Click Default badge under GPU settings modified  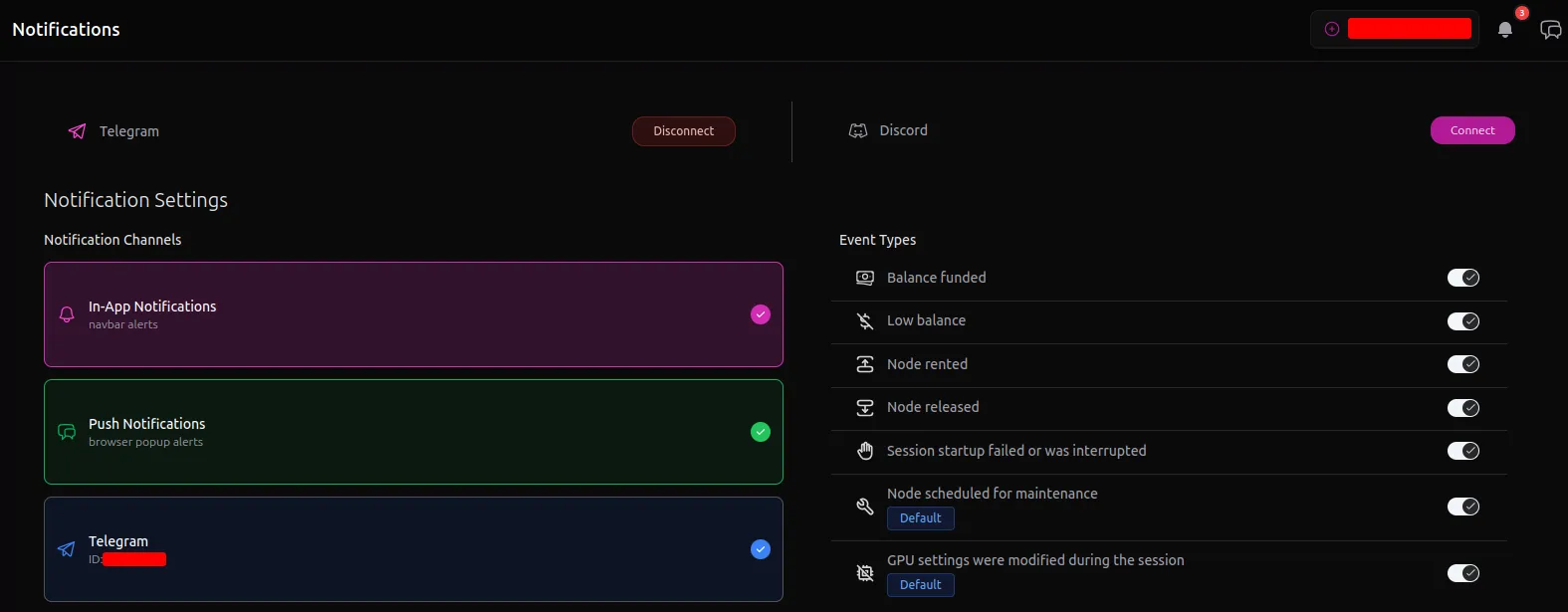click(x=921, y=585)
